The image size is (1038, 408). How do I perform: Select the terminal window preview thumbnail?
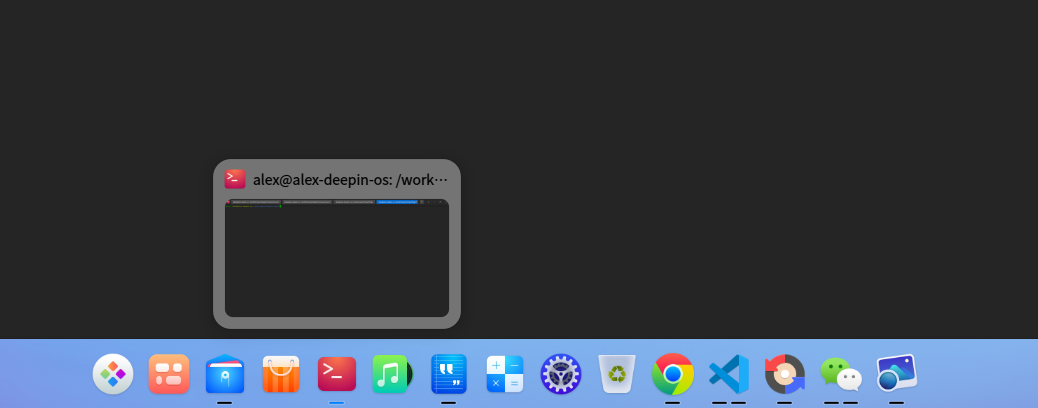click(x=337, y=258)
